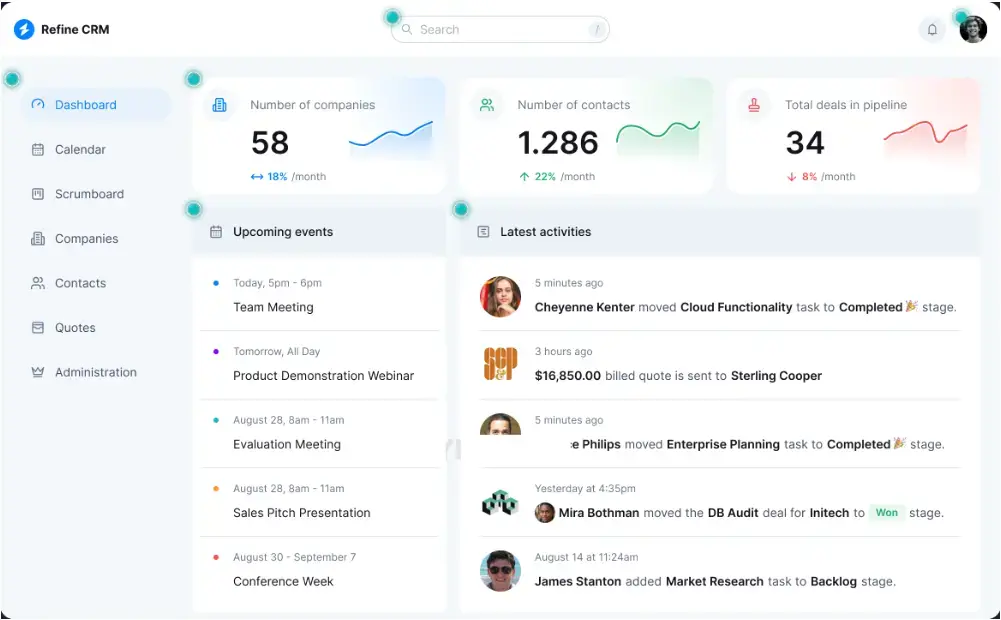Open Administration from the sidebar
The width and height of the screenshot is (1001, 620).
pyautogui.click(x=95, y=372)
